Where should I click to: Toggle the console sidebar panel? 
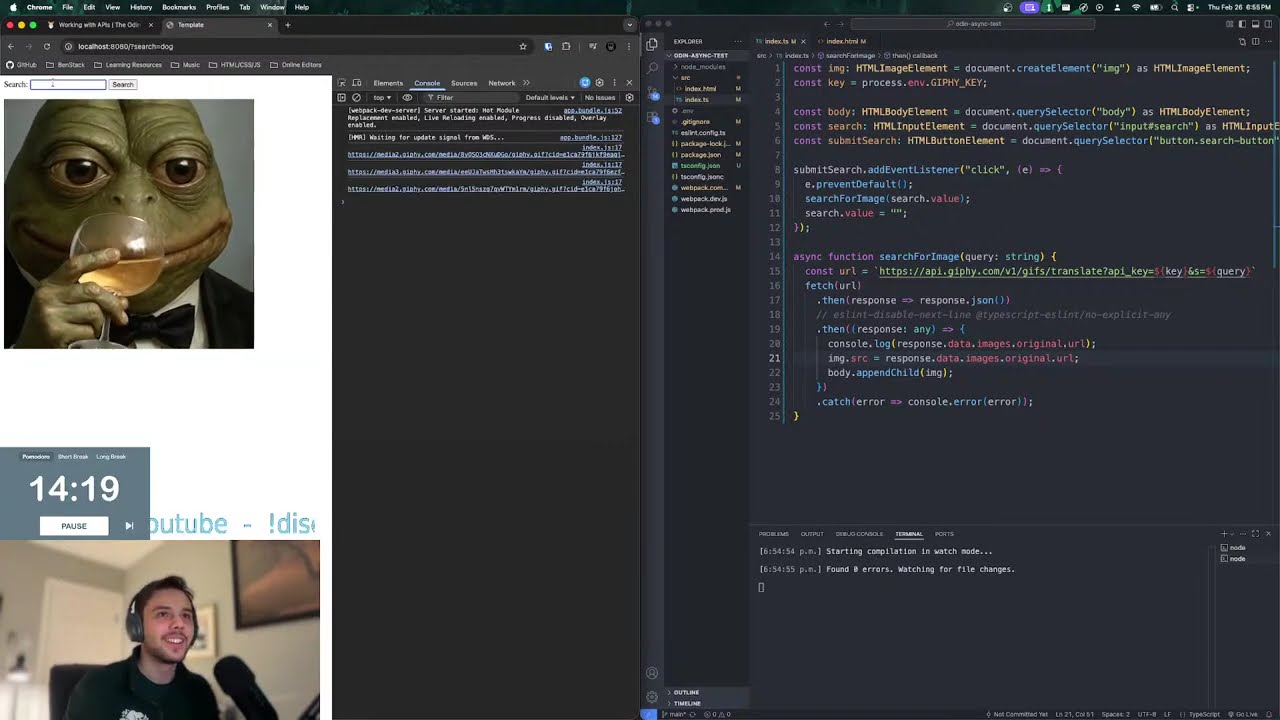pos(341,98)
